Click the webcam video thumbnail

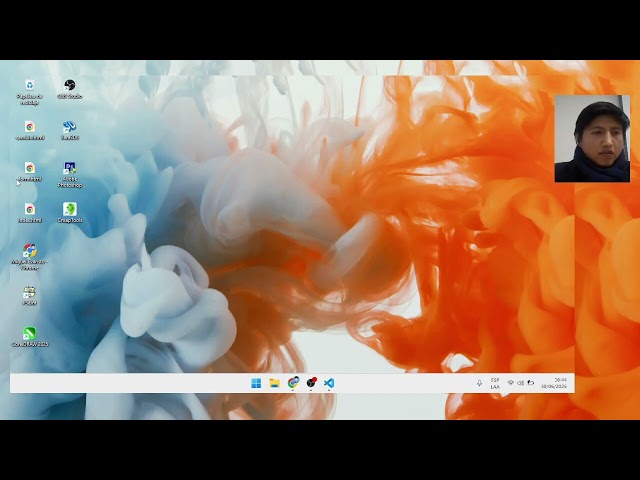(592, 138)
